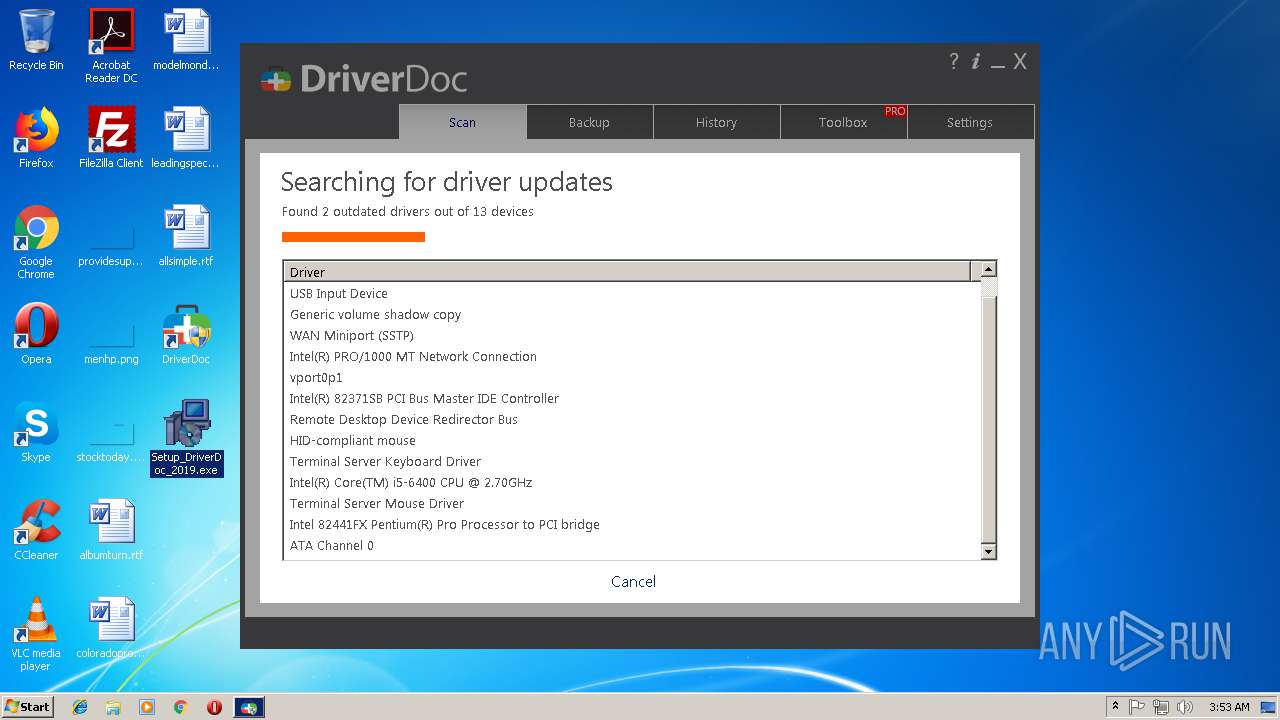The height and width of the screenshot is (720, 1280).
Task: Click the driver list scroll-down arrow
Action: [x=988, y=551]
